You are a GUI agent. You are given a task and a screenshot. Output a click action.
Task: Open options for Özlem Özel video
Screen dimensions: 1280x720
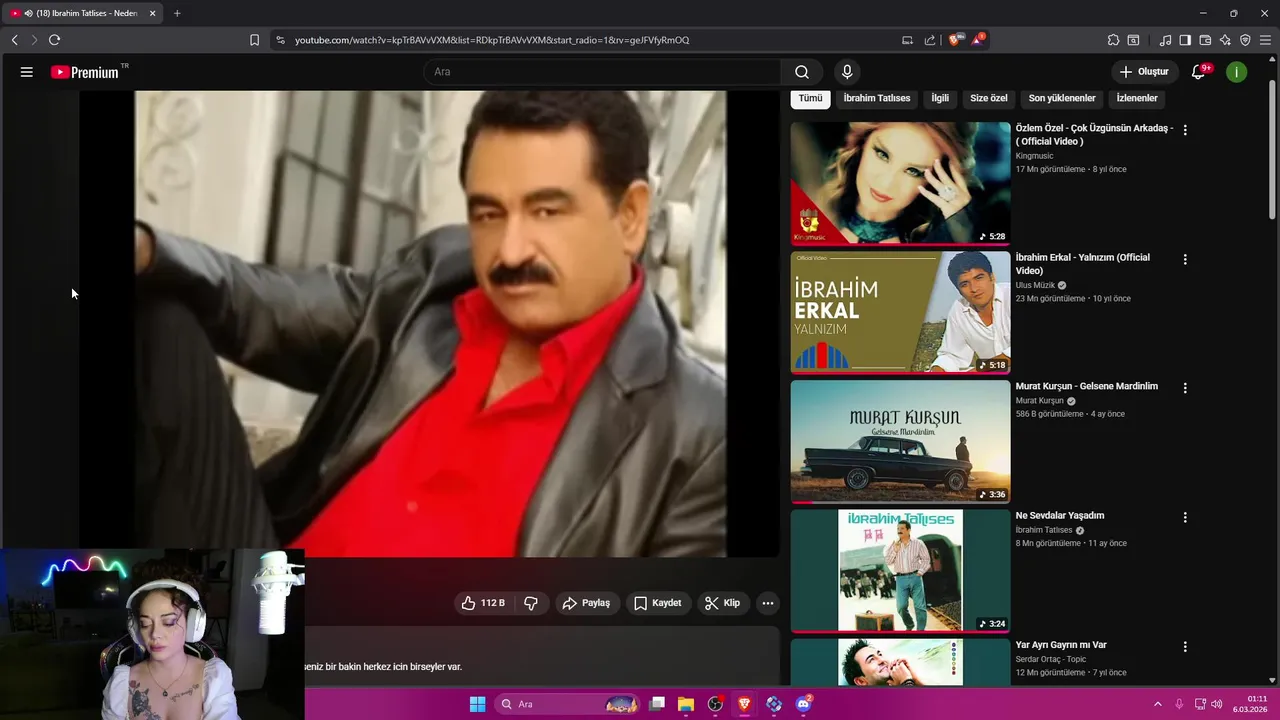pyautogui.click(x=1185, y=130)
